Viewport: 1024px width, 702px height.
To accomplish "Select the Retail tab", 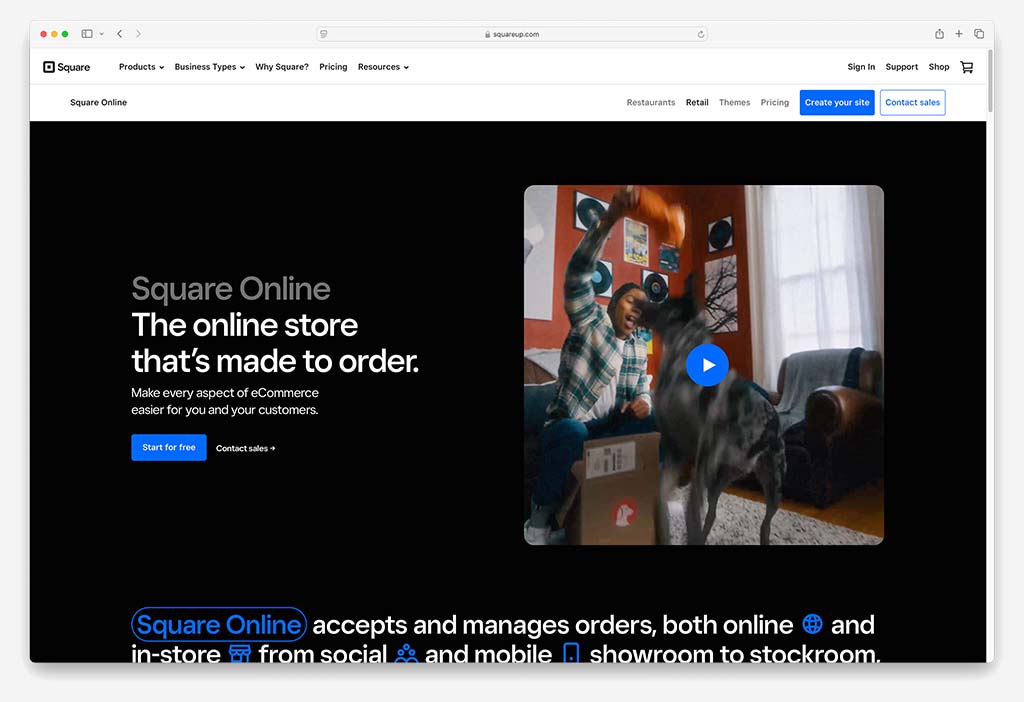I will (x=697, y=103).
